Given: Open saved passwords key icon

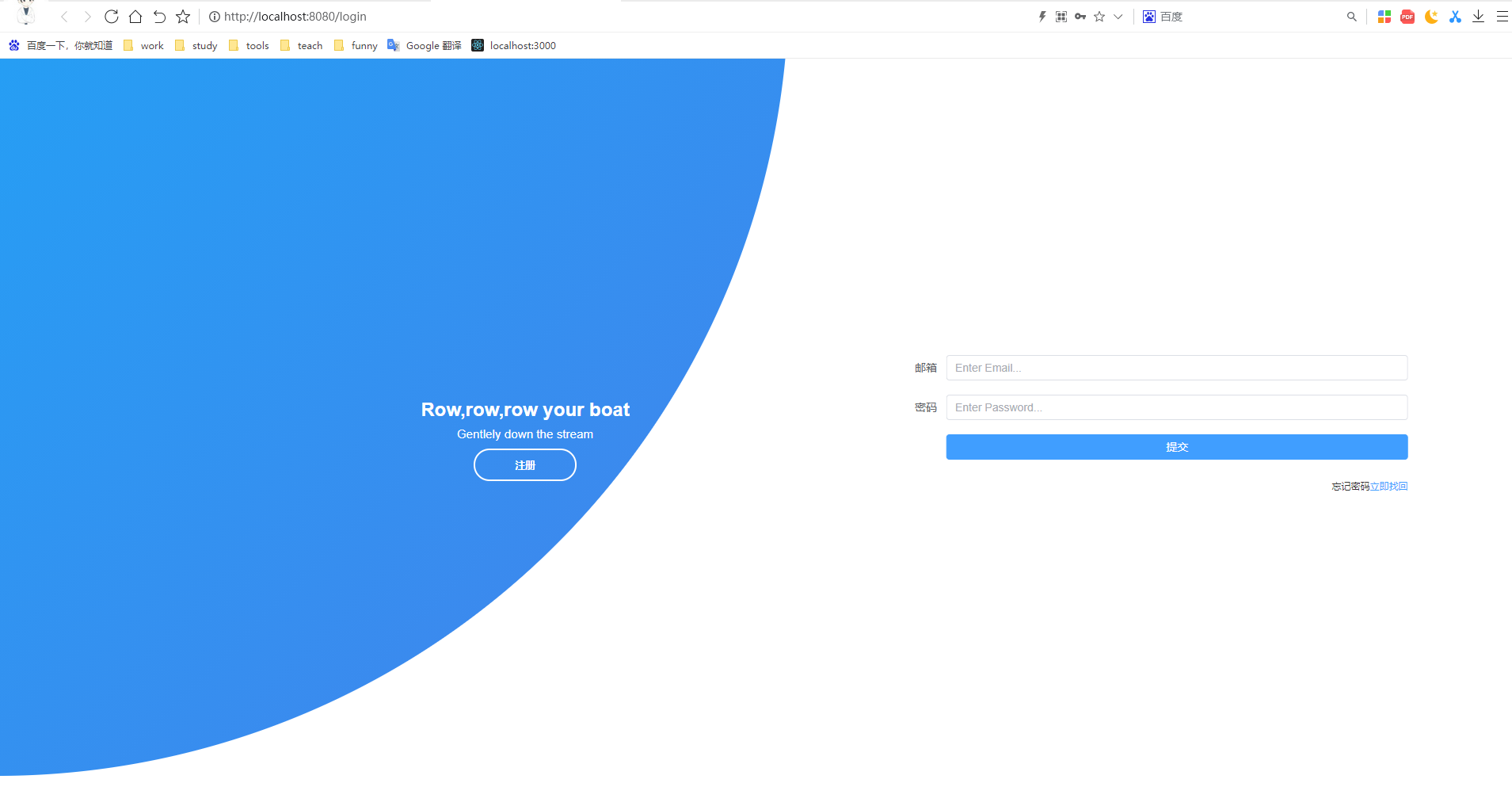Looking at the screenshot, I should [x=1080, y=17].
